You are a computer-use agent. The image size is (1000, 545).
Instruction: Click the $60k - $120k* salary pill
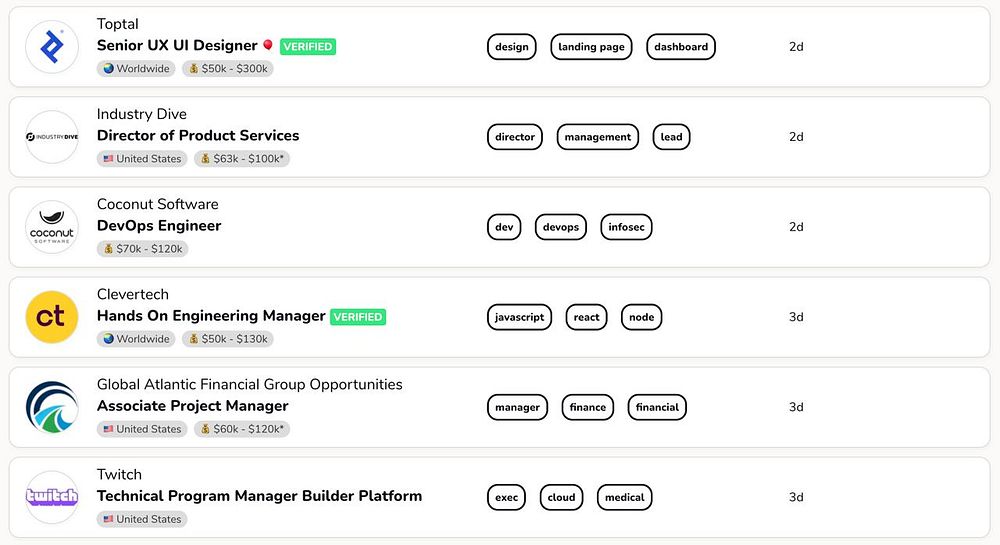click(242, 429)
